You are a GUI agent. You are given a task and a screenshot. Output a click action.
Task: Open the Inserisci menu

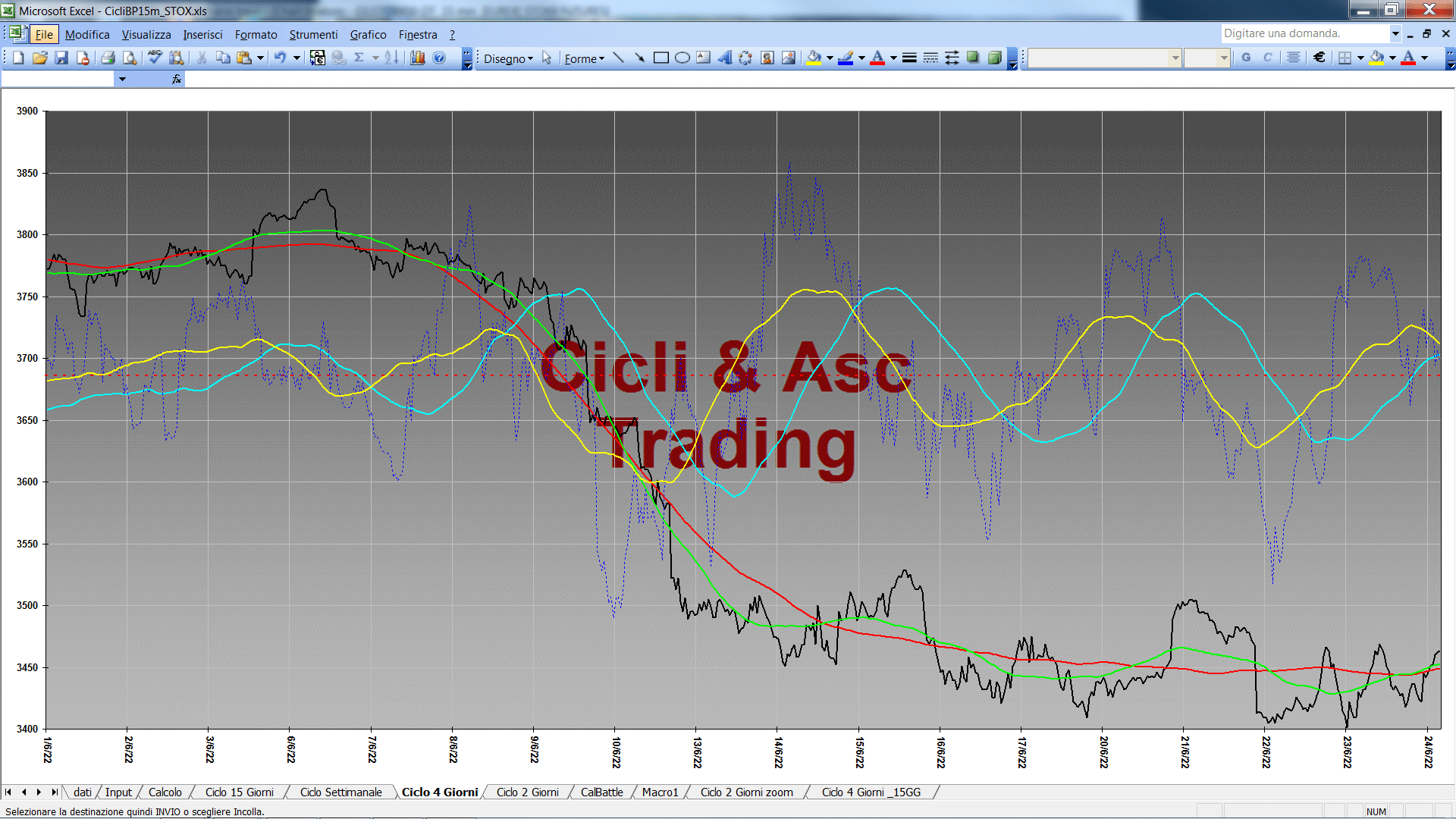[202, 35]
